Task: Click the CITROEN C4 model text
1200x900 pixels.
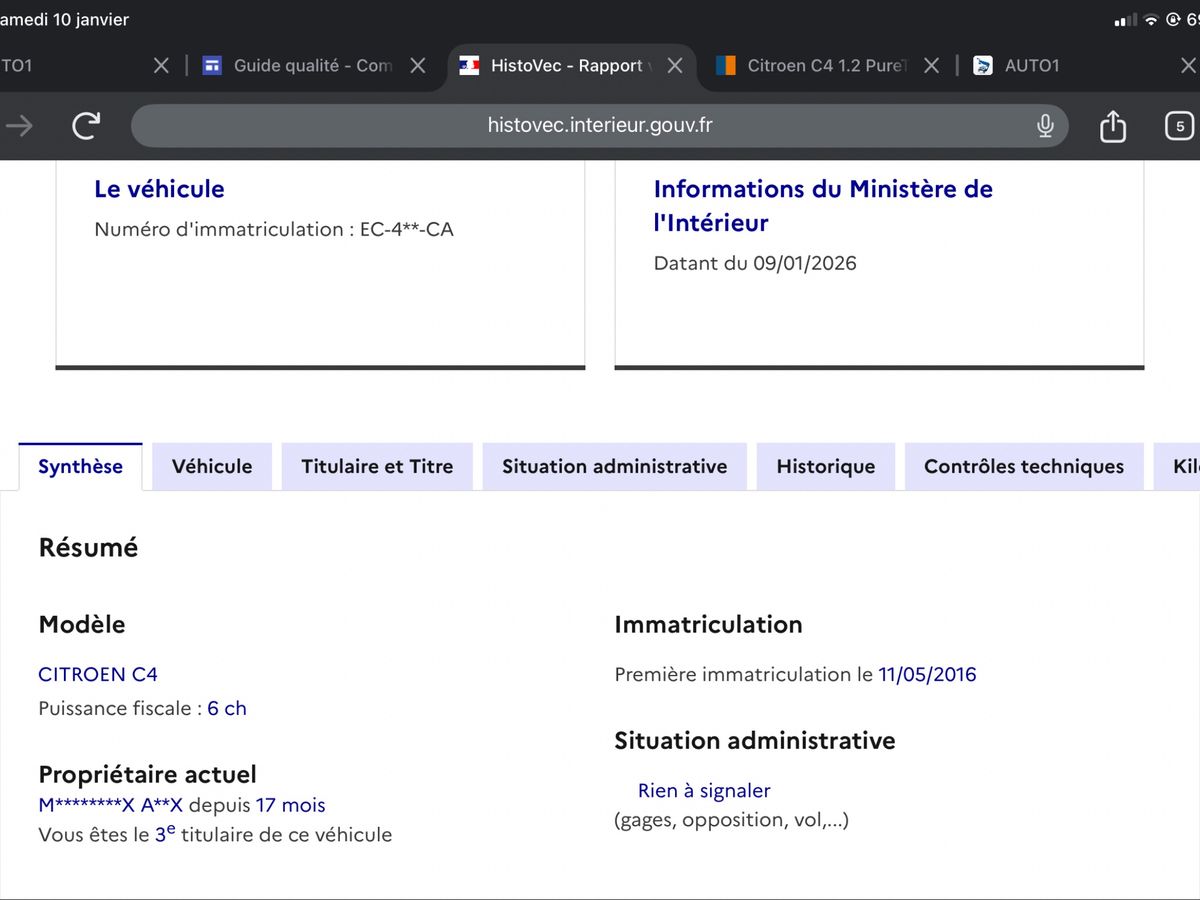Action: (98, 675)
